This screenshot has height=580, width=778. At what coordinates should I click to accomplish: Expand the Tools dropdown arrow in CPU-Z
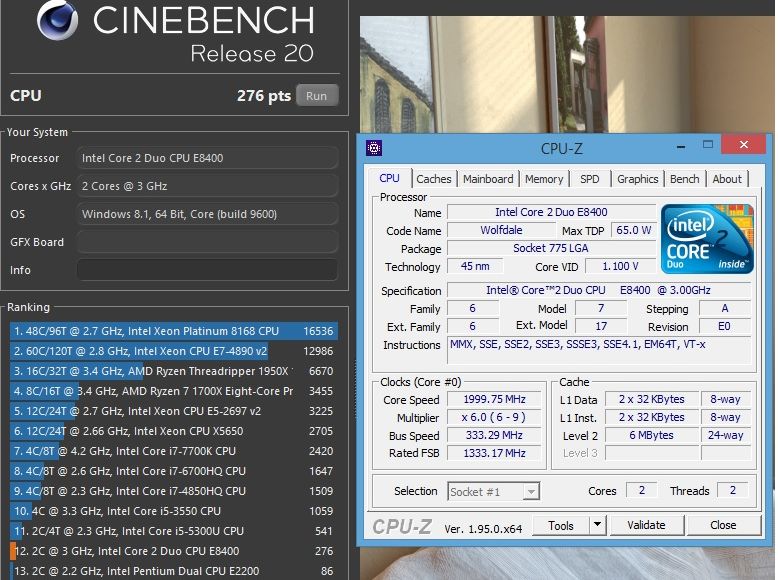point(597,525)
